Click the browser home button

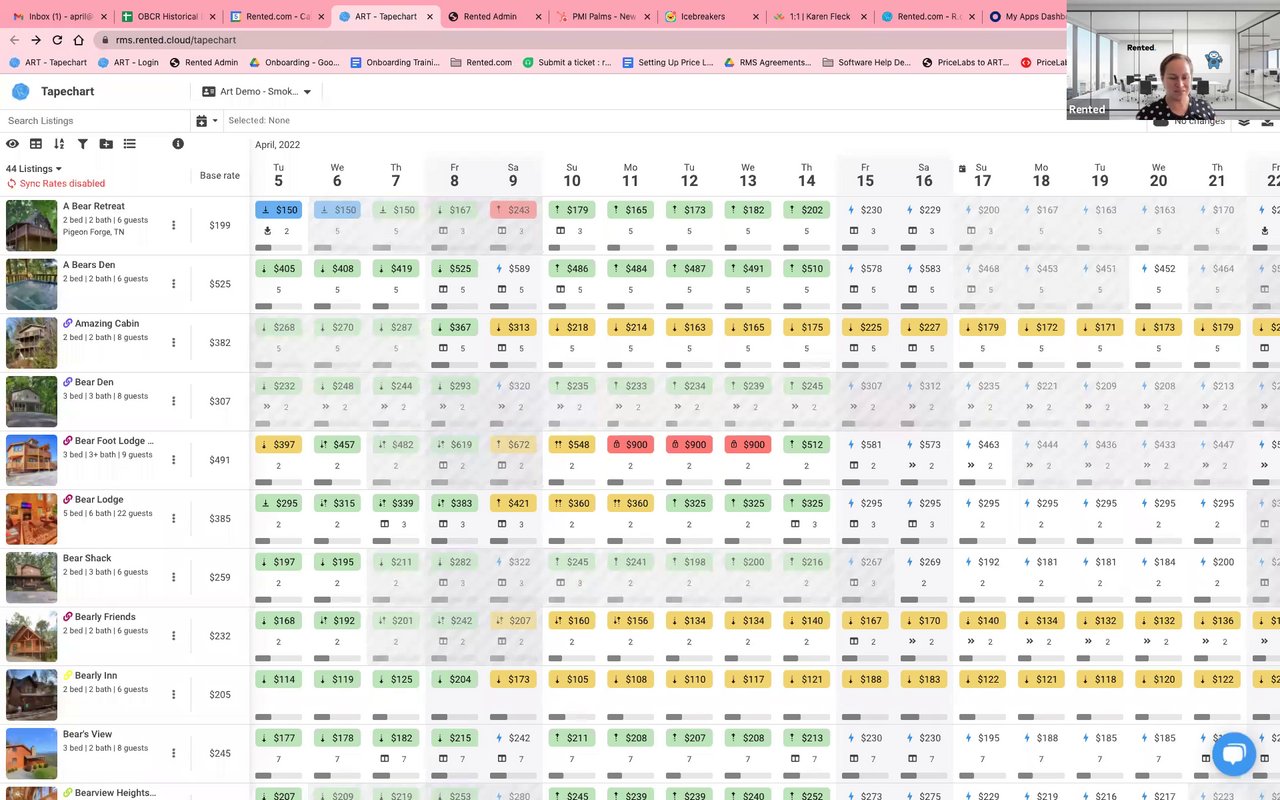click(x=79, y=40)
